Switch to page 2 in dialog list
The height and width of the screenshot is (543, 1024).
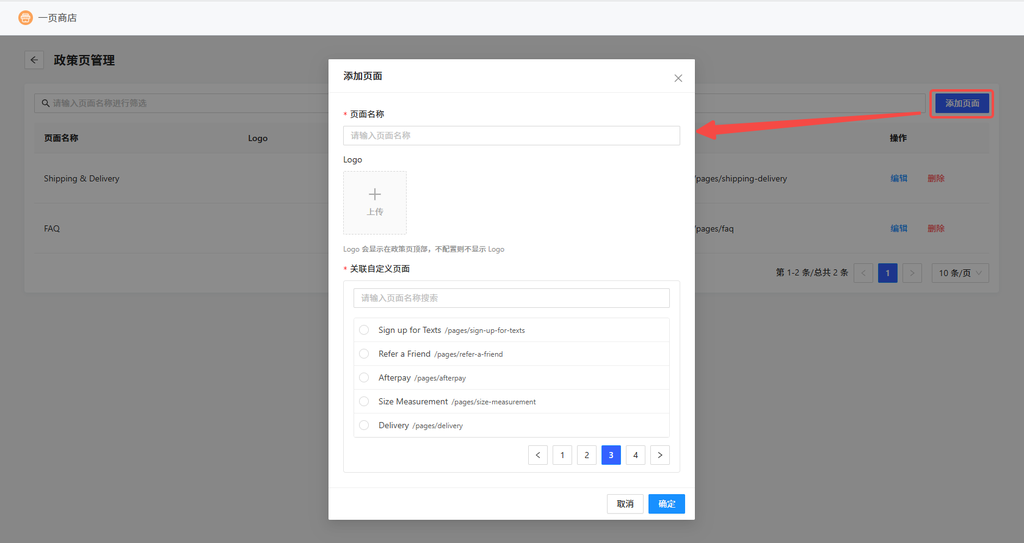pyautogui.click(x=587, y=455)
